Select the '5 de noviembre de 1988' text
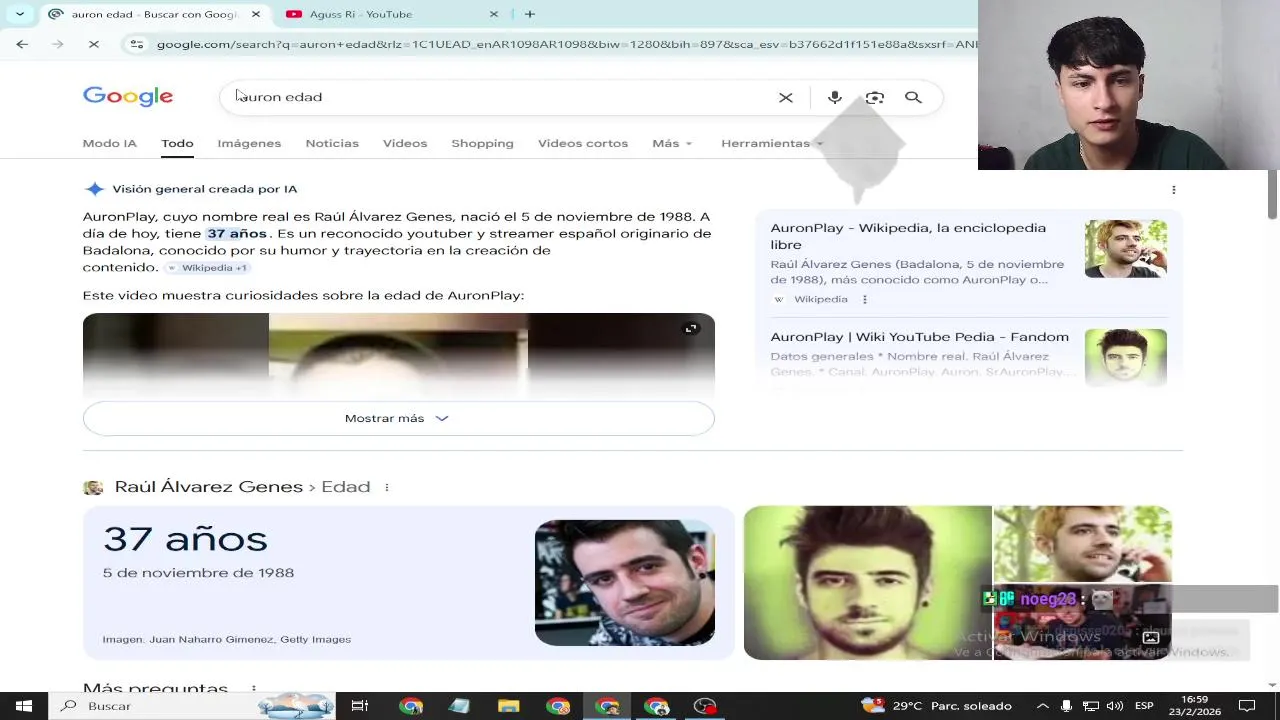 (198, 573)
